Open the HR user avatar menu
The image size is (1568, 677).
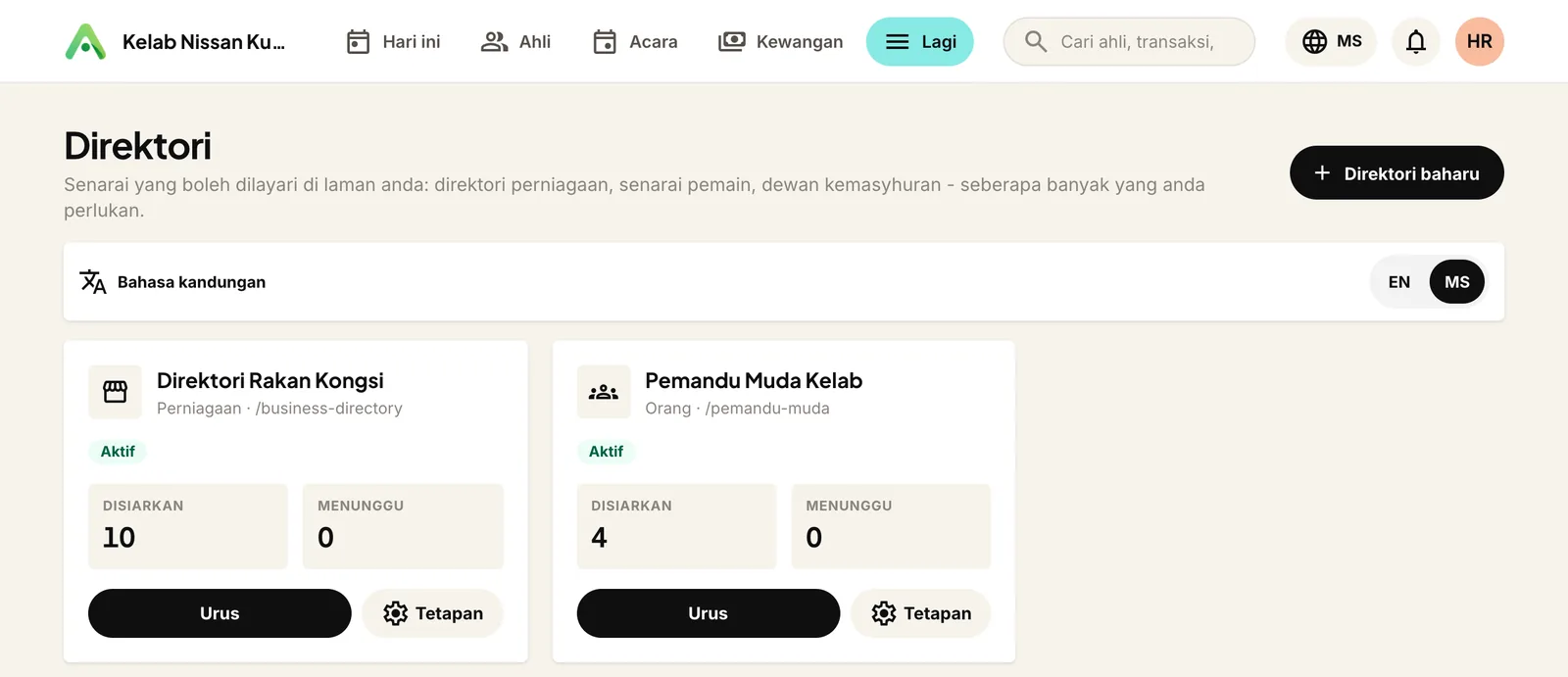click(x=1480, y=41)
